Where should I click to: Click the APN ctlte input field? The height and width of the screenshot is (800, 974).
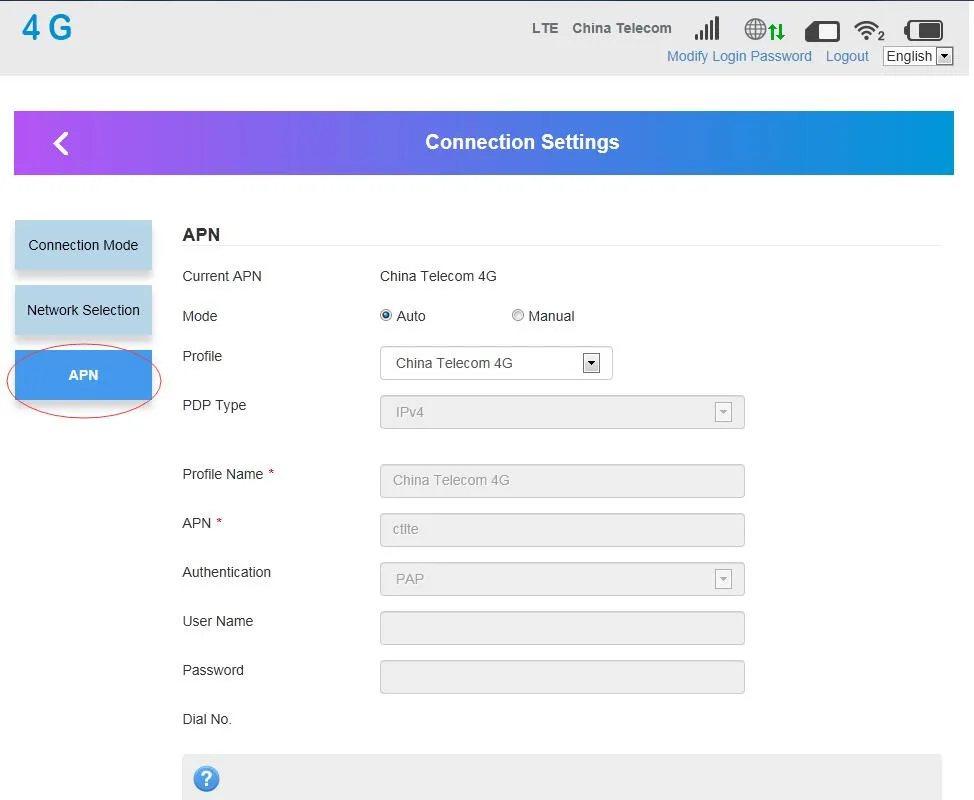click(562, 530)
